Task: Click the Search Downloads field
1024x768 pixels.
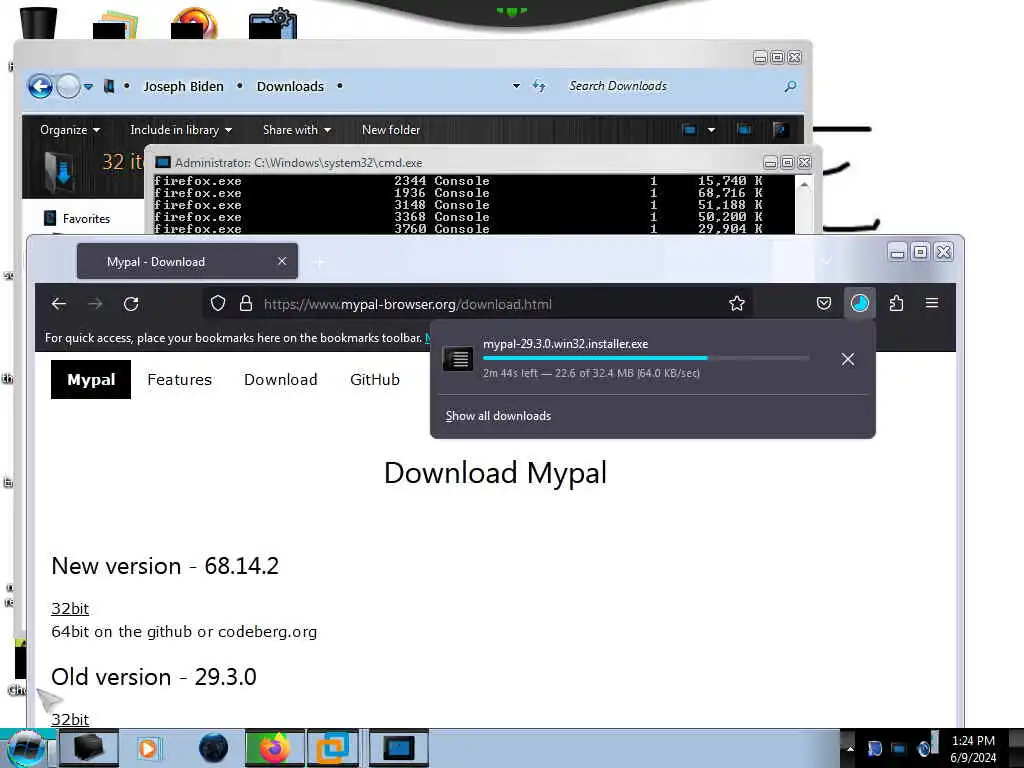Action: pyautogui.click(x=673, y=86)
